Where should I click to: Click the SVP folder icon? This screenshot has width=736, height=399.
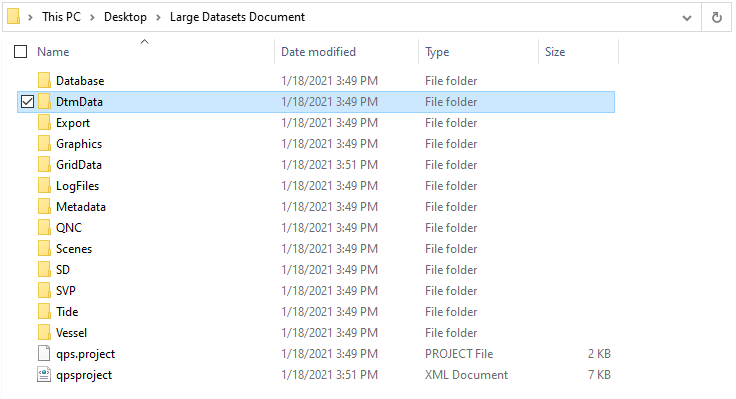coord(44,291)
